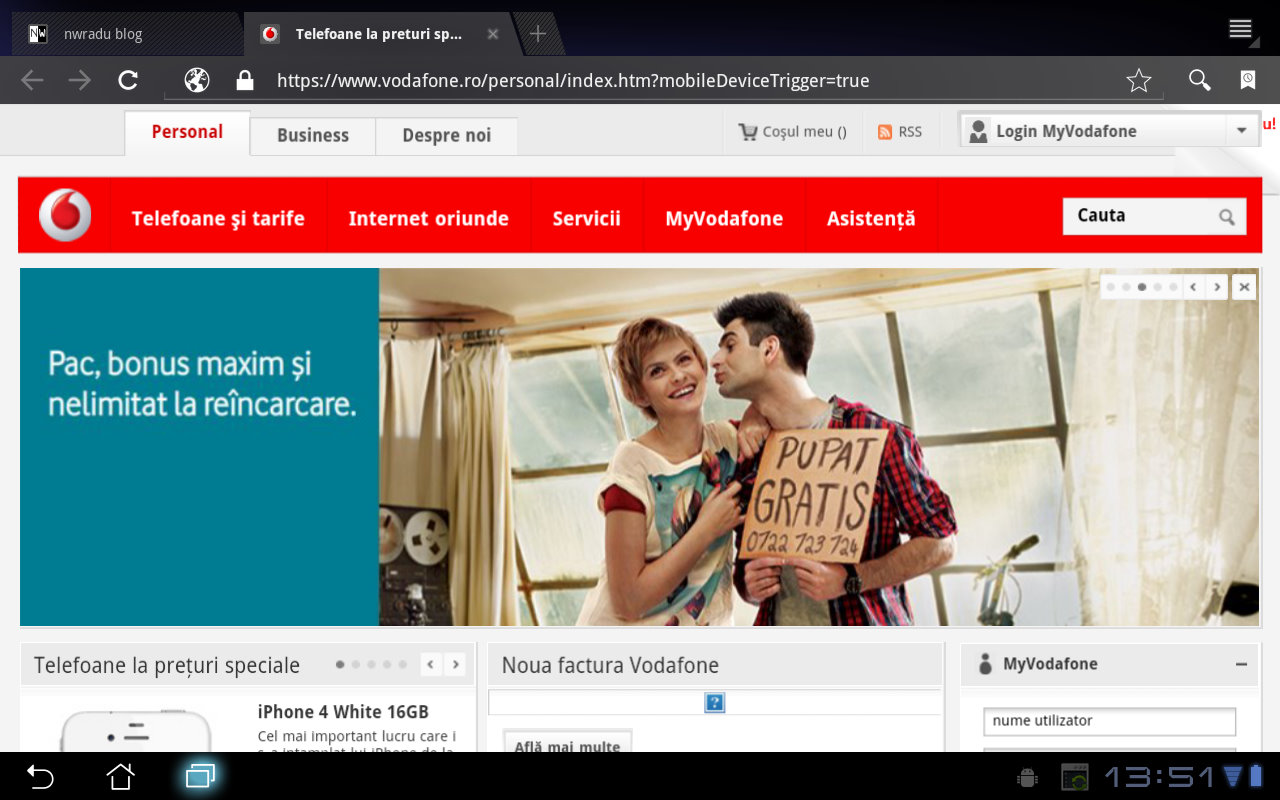Click the iPhone 4 White product image
The image size is (1280, 800).
[x=136, y=730]
